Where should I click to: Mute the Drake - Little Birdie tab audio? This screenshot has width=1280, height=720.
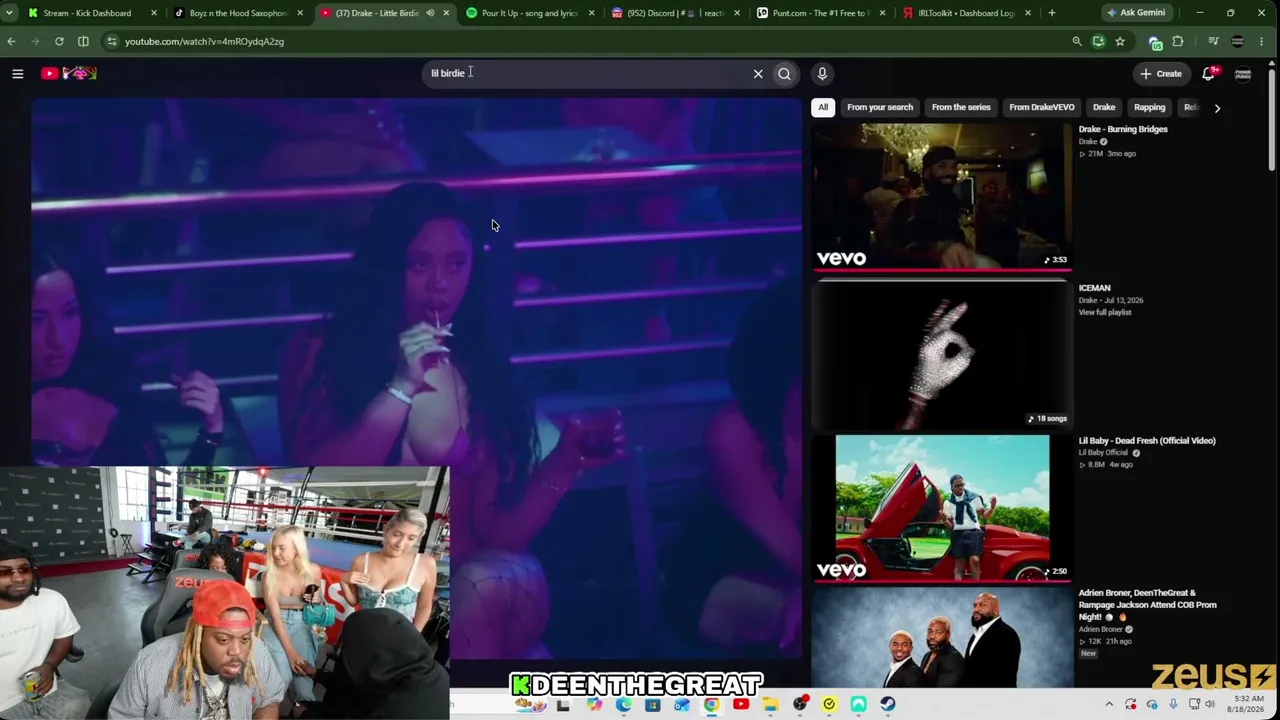pyautogui.click(x=430, y=13)
